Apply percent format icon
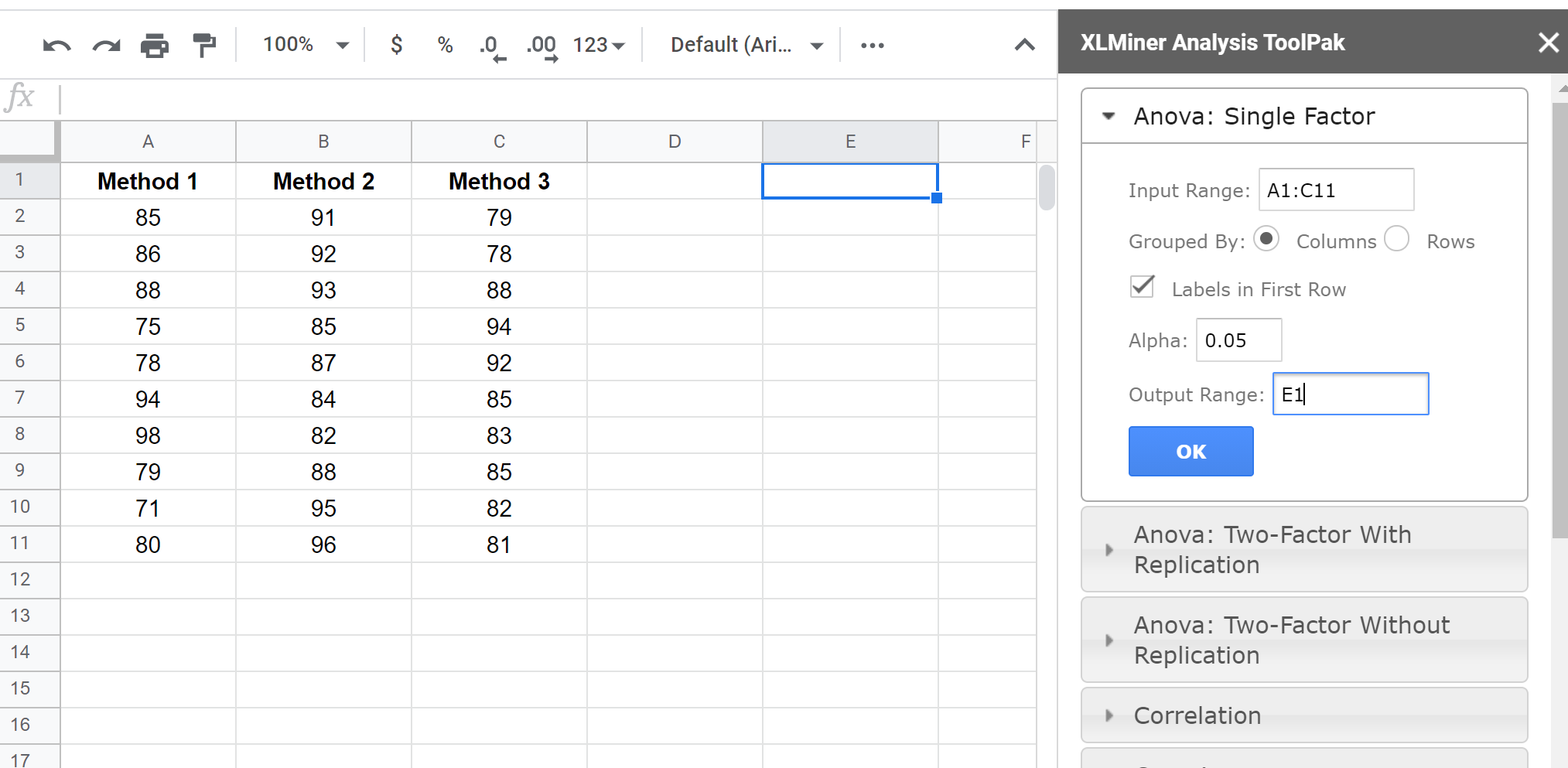This screenshot has width=1568, height=768. pos(445,45)
